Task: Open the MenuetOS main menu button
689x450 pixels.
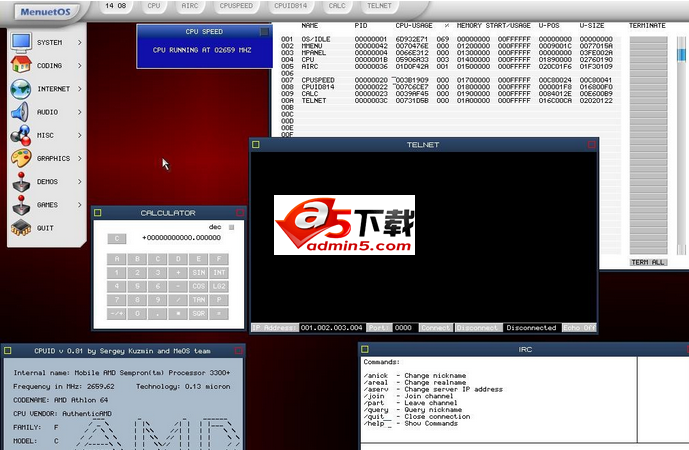Action: coord(45,12)
